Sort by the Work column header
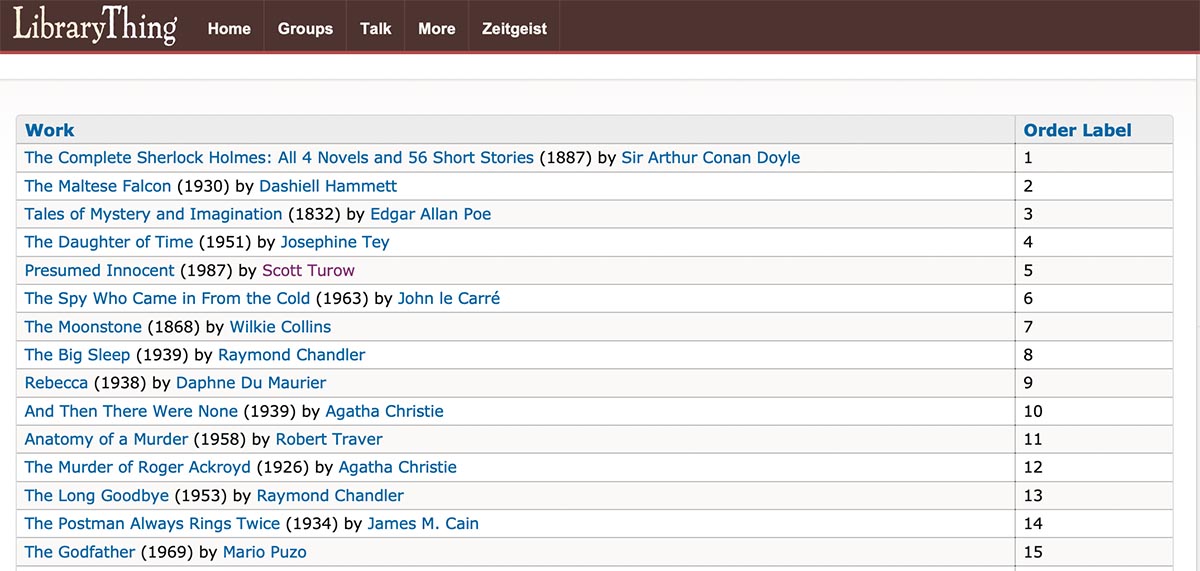 coord(50,130)
